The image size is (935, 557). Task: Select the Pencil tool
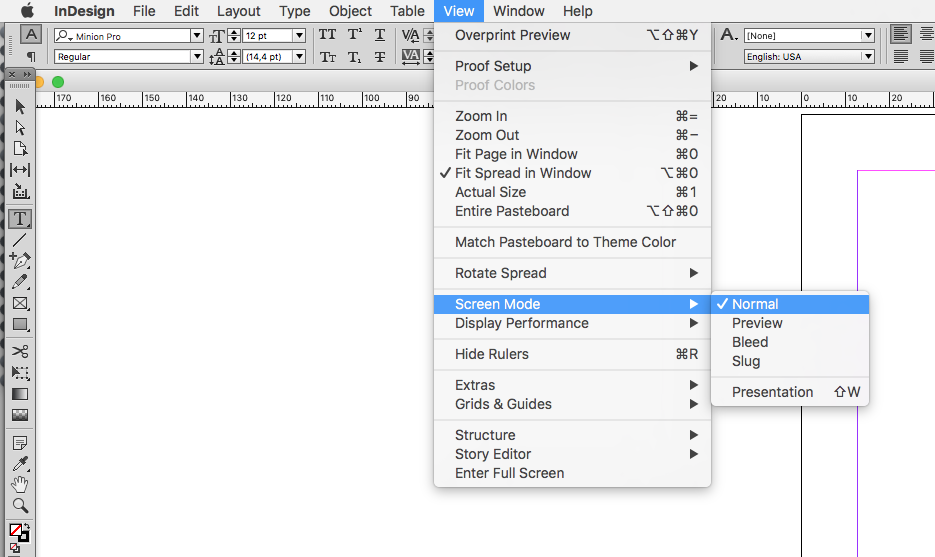click(x=20, y=281)
